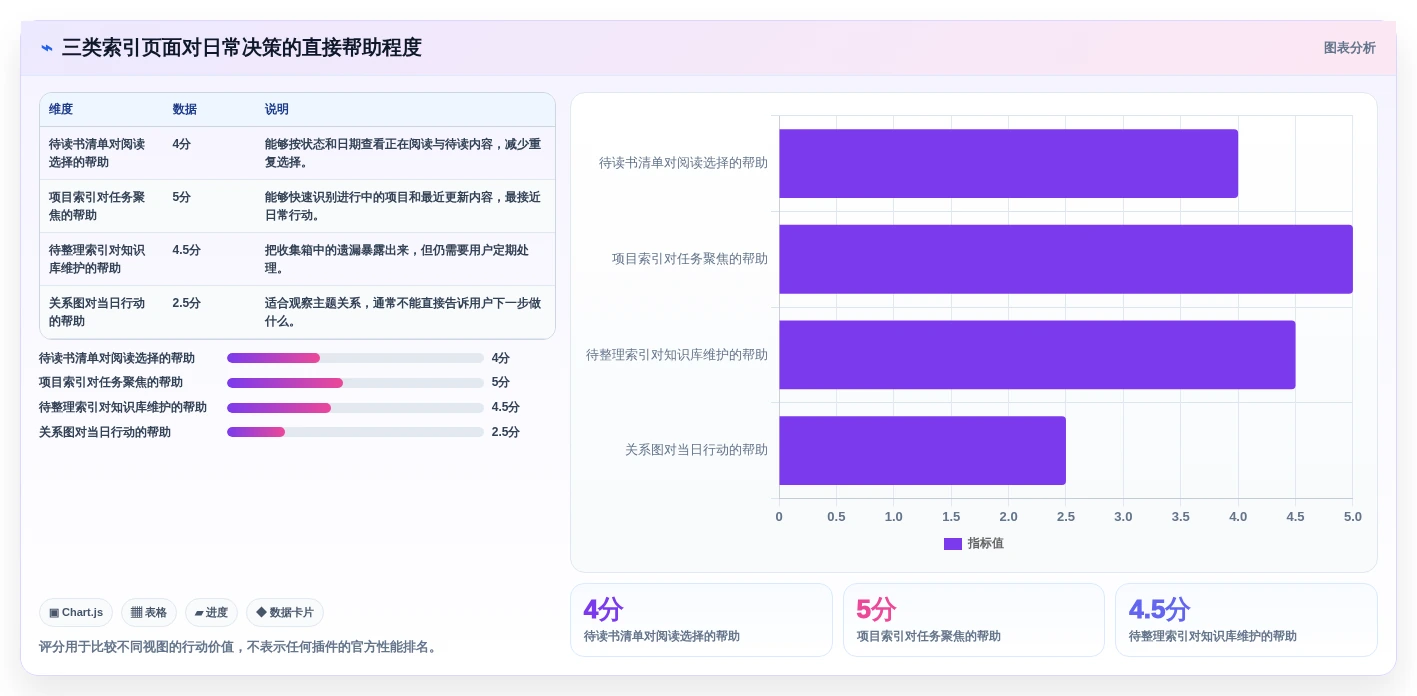Image resolution: width=1417 pixels, height=696 pixels.
Task: Click the lightning icon beside the title
Action: coord(47,48)
